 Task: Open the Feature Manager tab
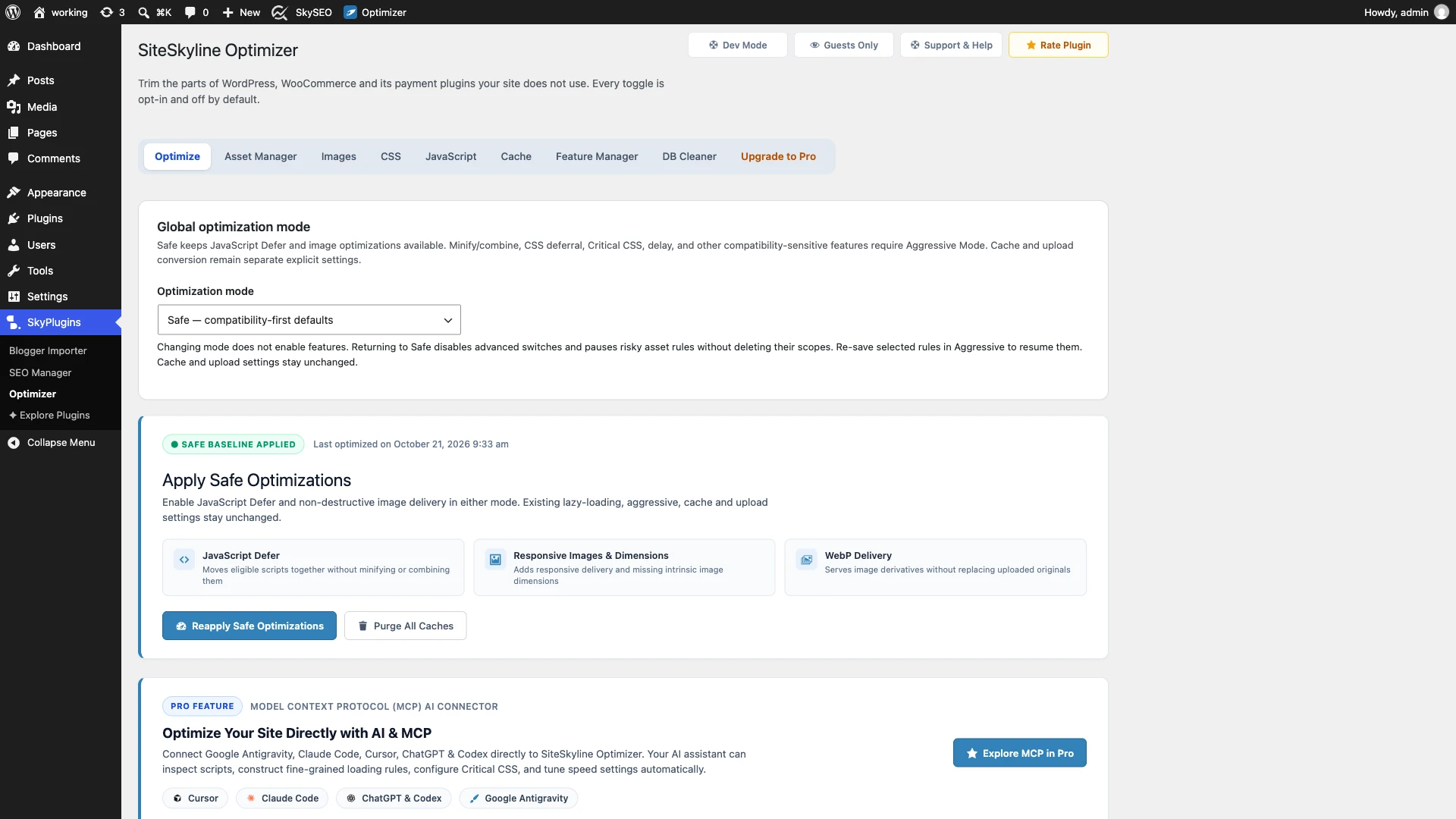tap(597, 156)
